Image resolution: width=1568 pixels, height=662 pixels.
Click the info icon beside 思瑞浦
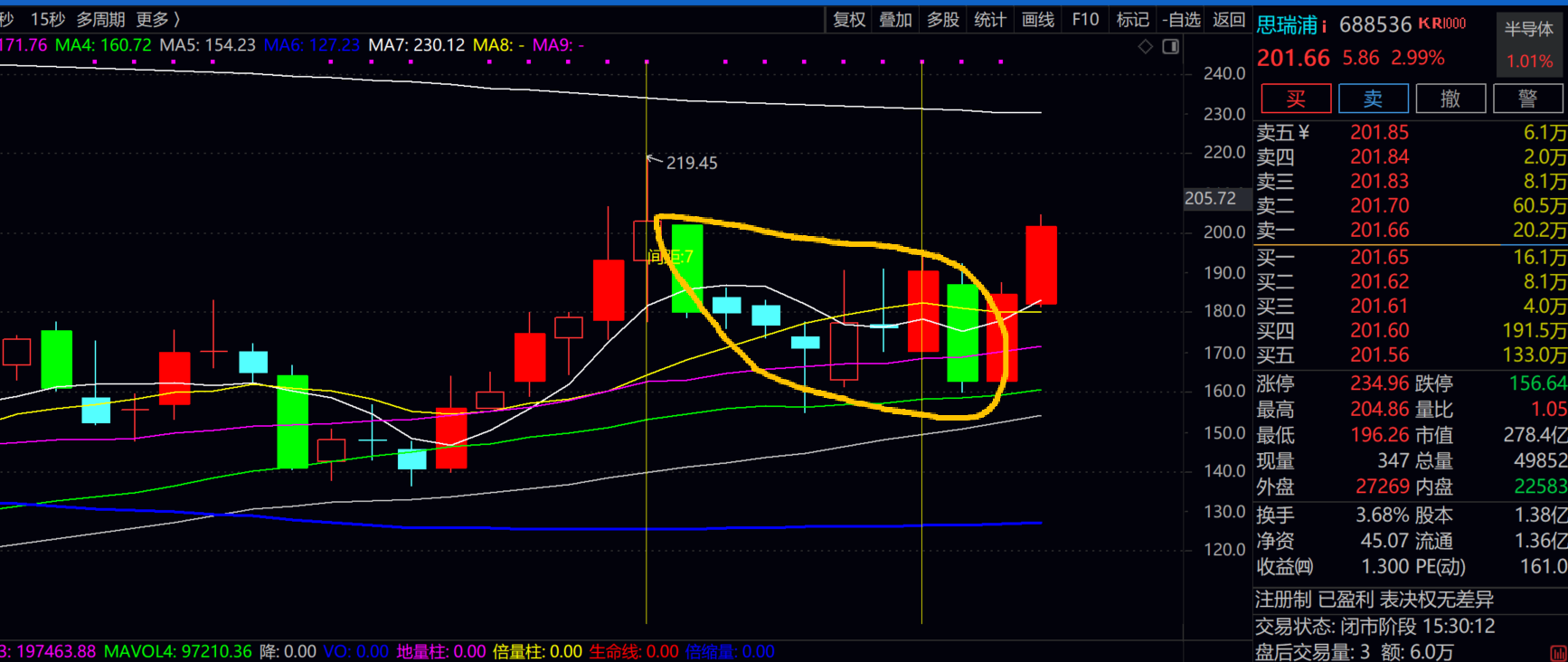[x=1324, y=26]
